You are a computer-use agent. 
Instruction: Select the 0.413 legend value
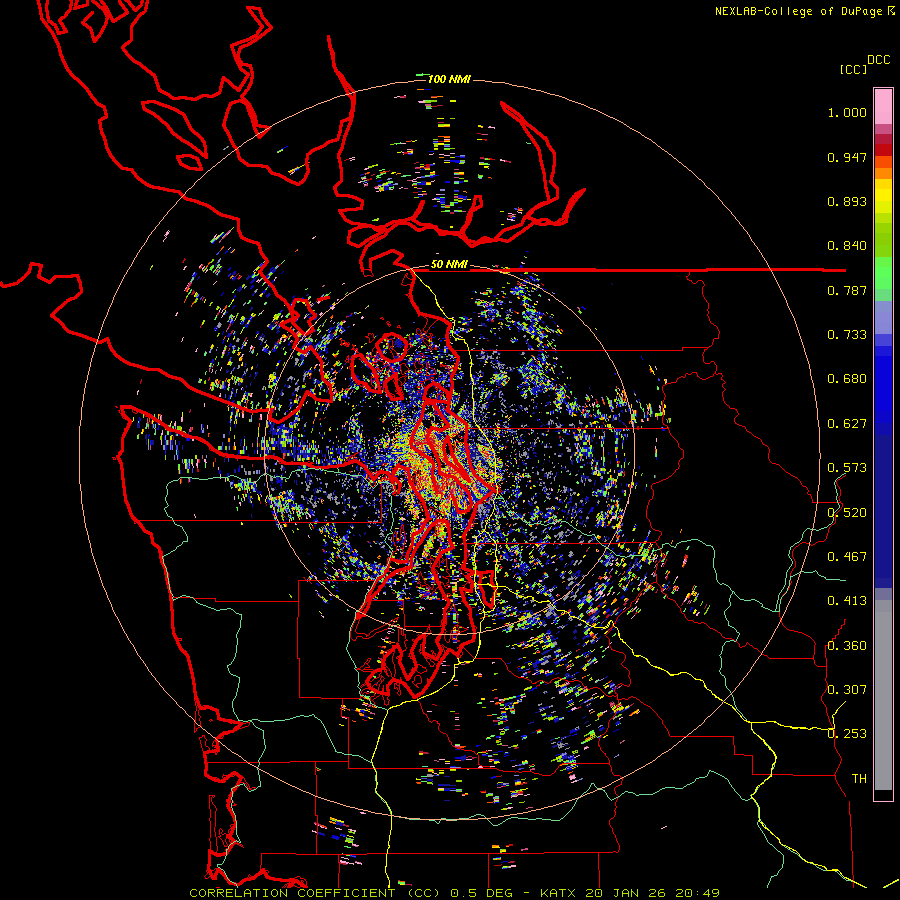click(847, 601)
